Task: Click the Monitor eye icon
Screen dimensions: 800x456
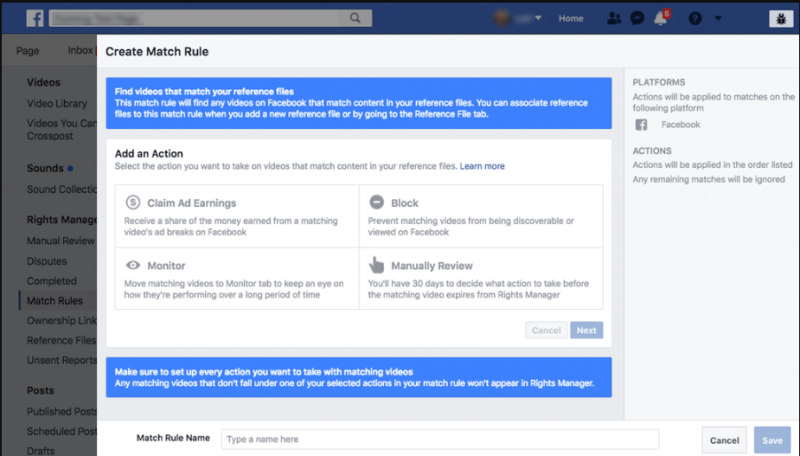Action: tap(133, 265)
